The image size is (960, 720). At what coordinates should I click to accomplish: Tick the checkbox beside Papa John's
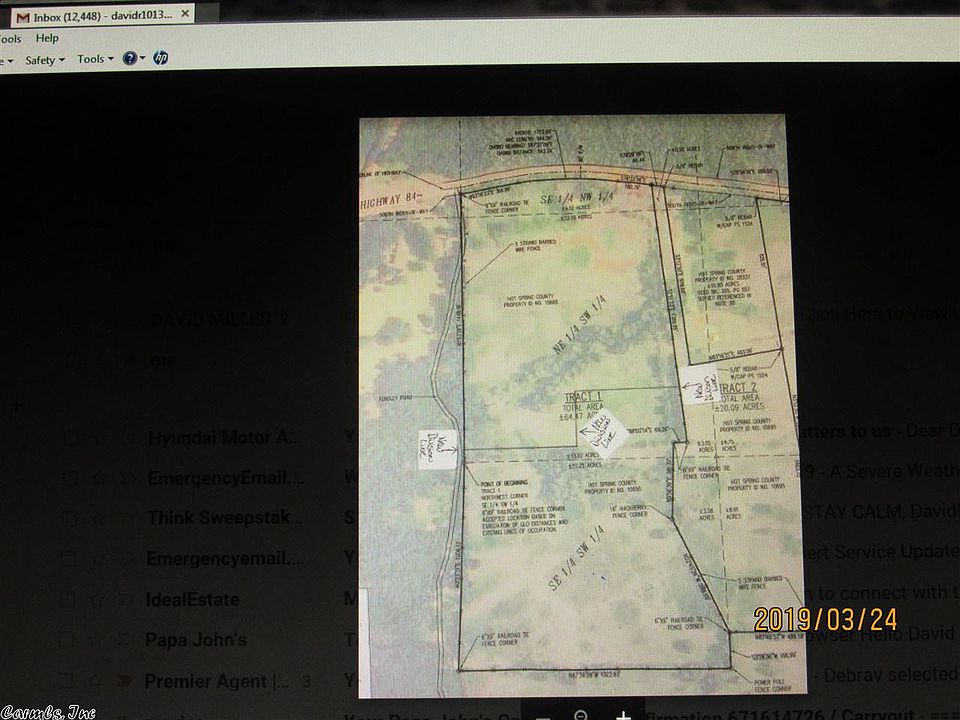coord(66,640)
